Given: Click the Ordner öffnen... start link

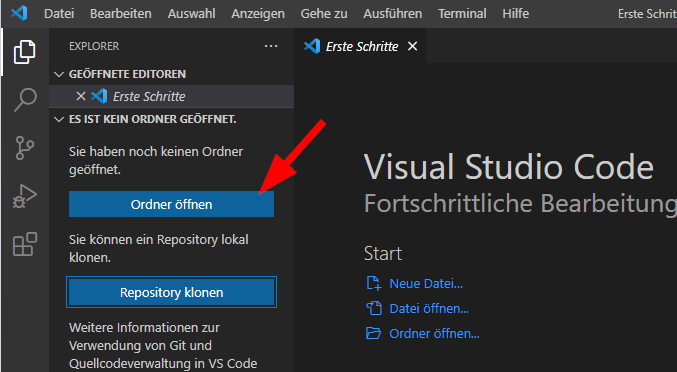Looking at the screenshot, I should tap(434, 334).
